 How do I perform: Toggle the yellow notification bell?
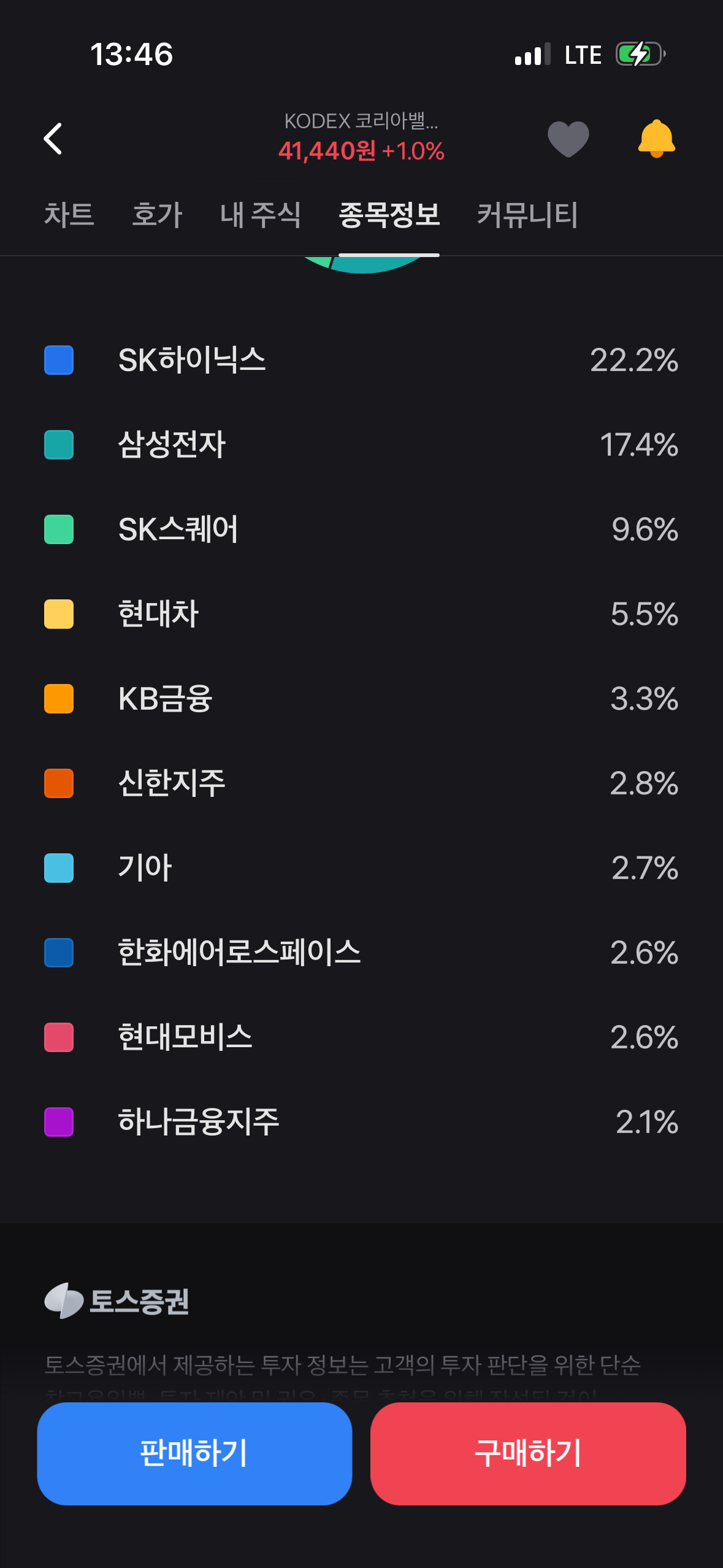click(656, 139)
